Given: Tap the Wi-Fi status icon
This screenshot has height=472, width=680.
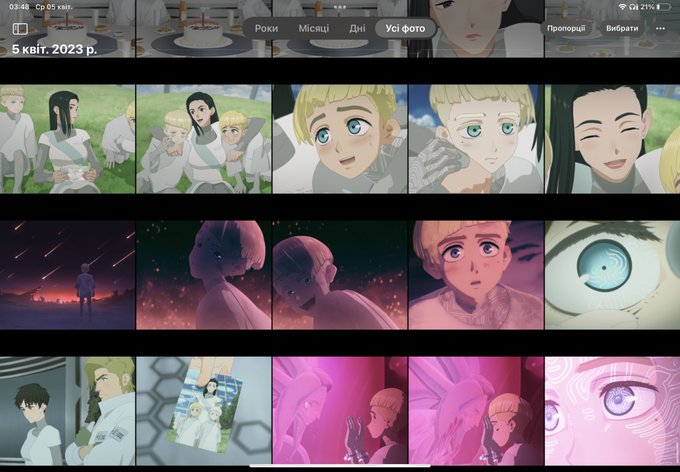Looking at the screenshot, I should tap(622, 7).
